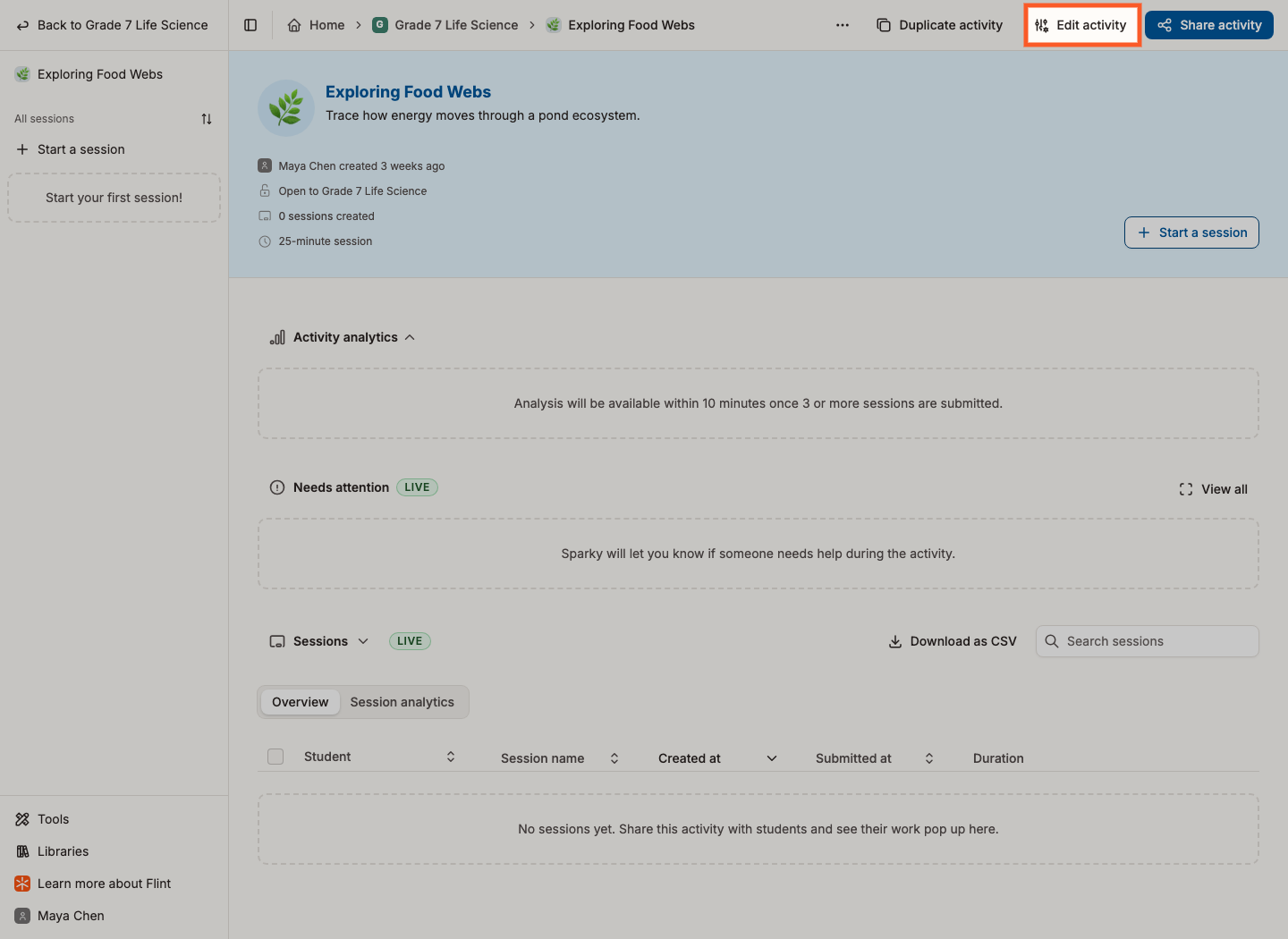
Task: Click the '0 sessions created' text
Action: 326,216
